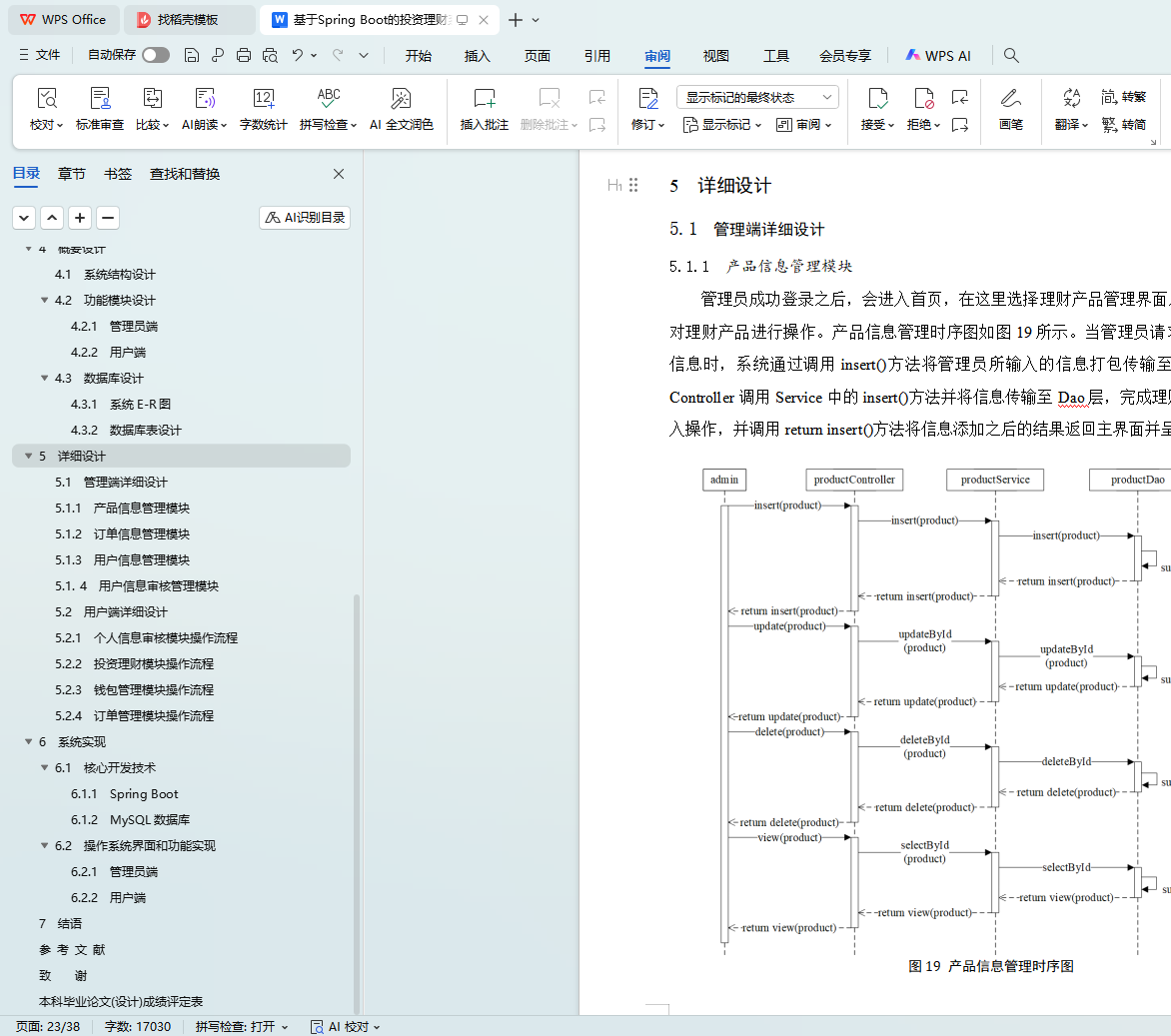Image resolution: width=1171 pixels, height=1036 pixels.
Task: Open a new tab with plus
Action: click(516, 20)
